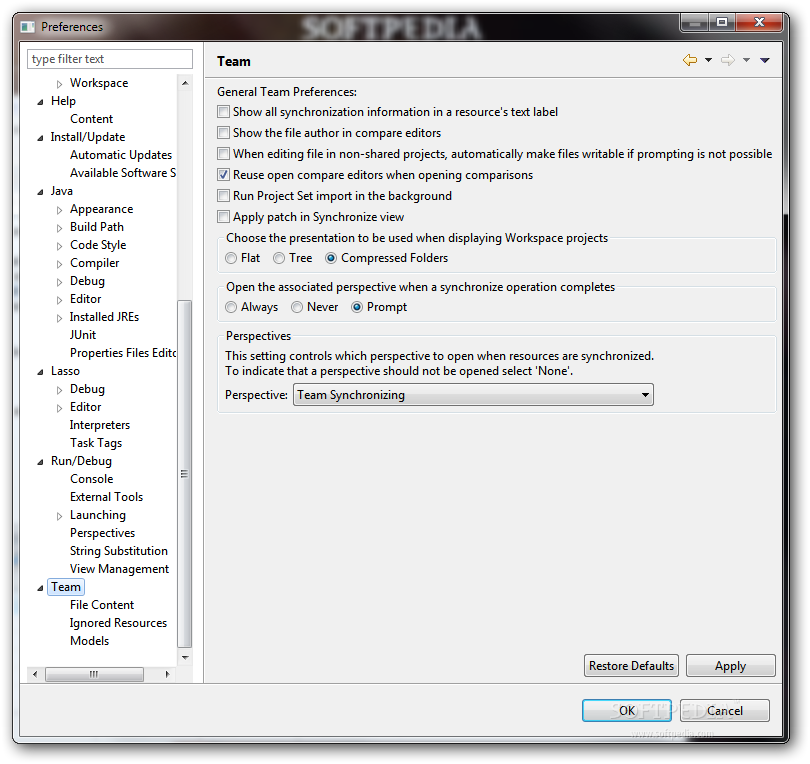Expand the Workspace tree node
Screen dimensions: 810x764
59,84
